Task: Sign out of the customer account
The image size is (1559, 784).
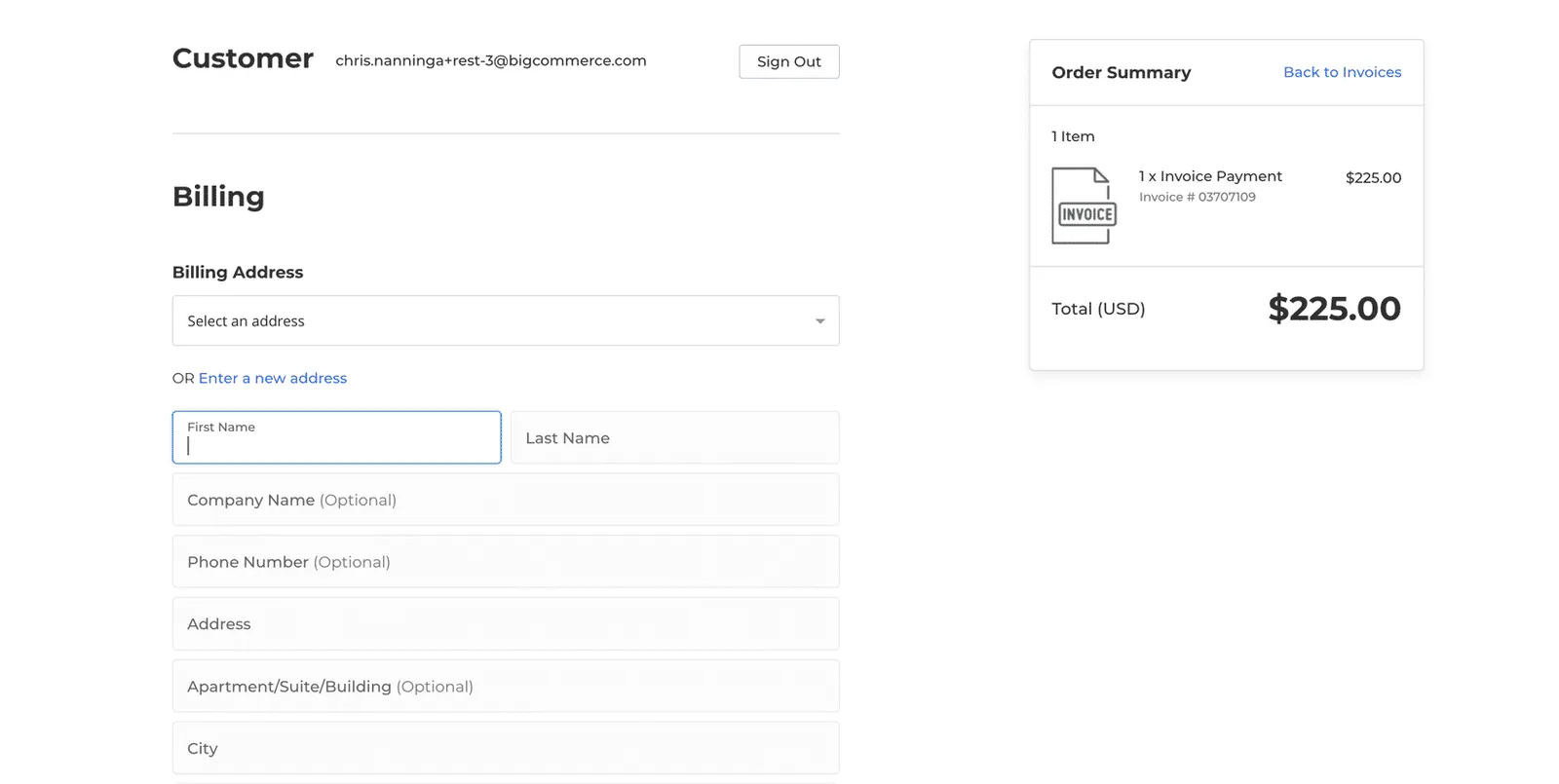Action: pyautogui.click(x=789, y=61)
